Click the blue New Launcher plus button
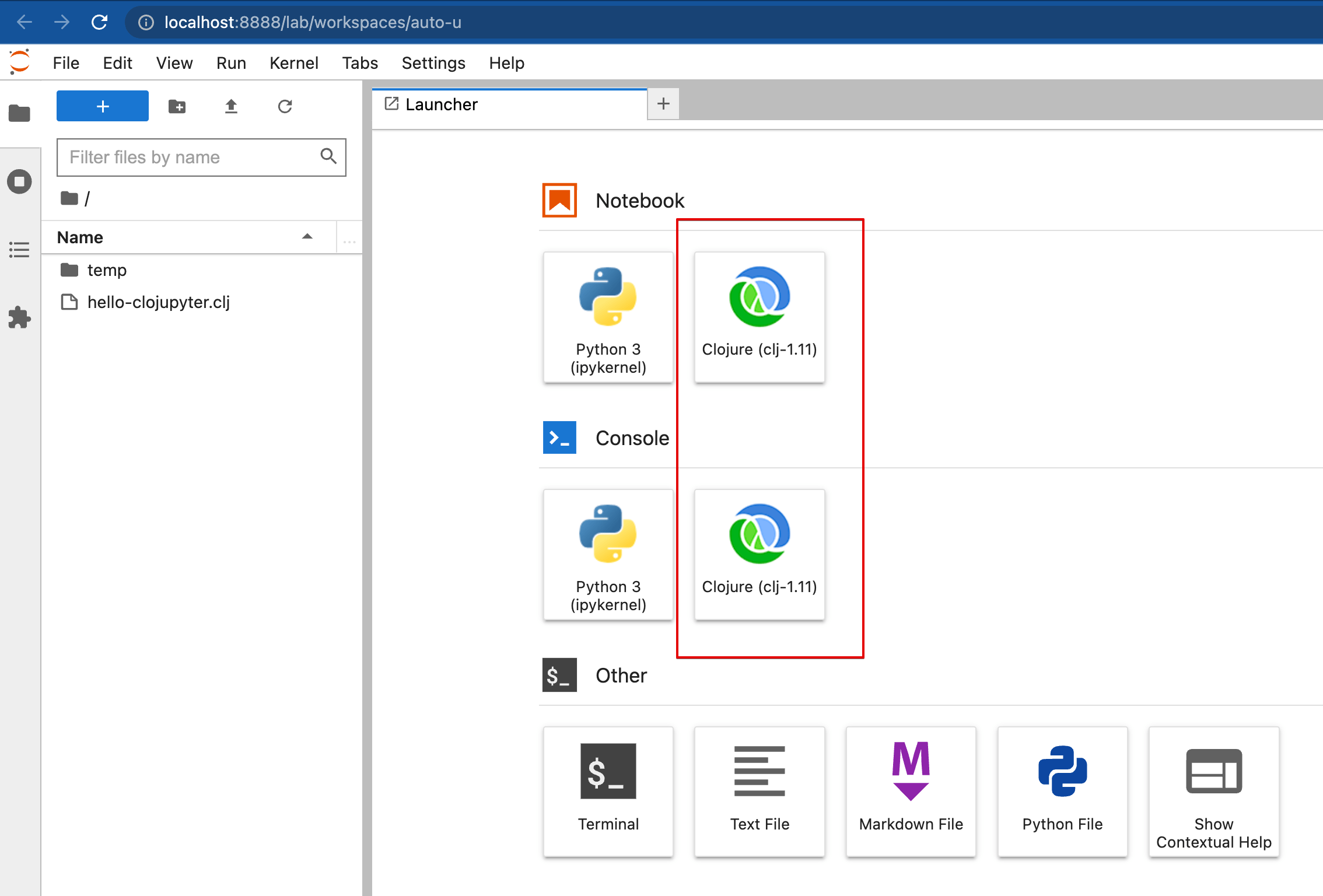The height and width of the screenshot is (896, 1323). pyautogui.click(x=103, y=106)
